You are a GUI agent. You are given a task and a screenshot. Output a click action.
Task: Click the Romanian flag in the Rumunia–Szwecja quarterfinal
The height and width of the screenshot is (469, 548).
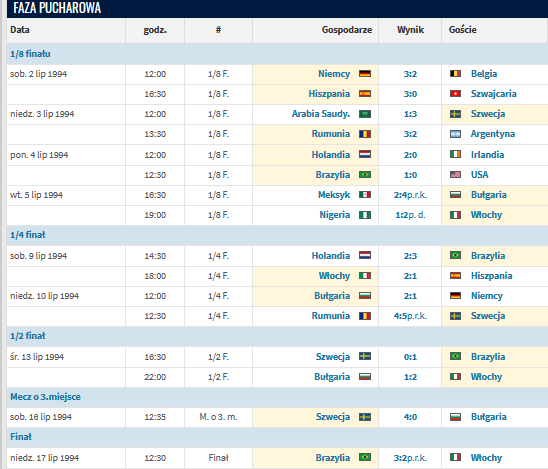(x=365, y=316)
